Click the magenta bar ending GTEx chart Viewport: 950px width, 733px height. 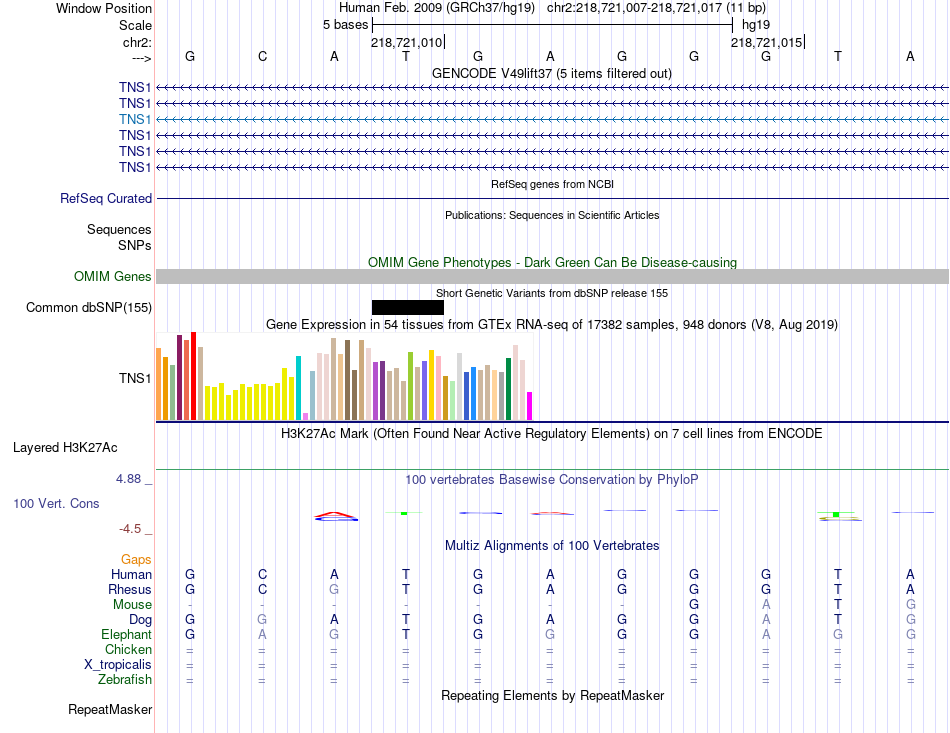coord(530,406)
